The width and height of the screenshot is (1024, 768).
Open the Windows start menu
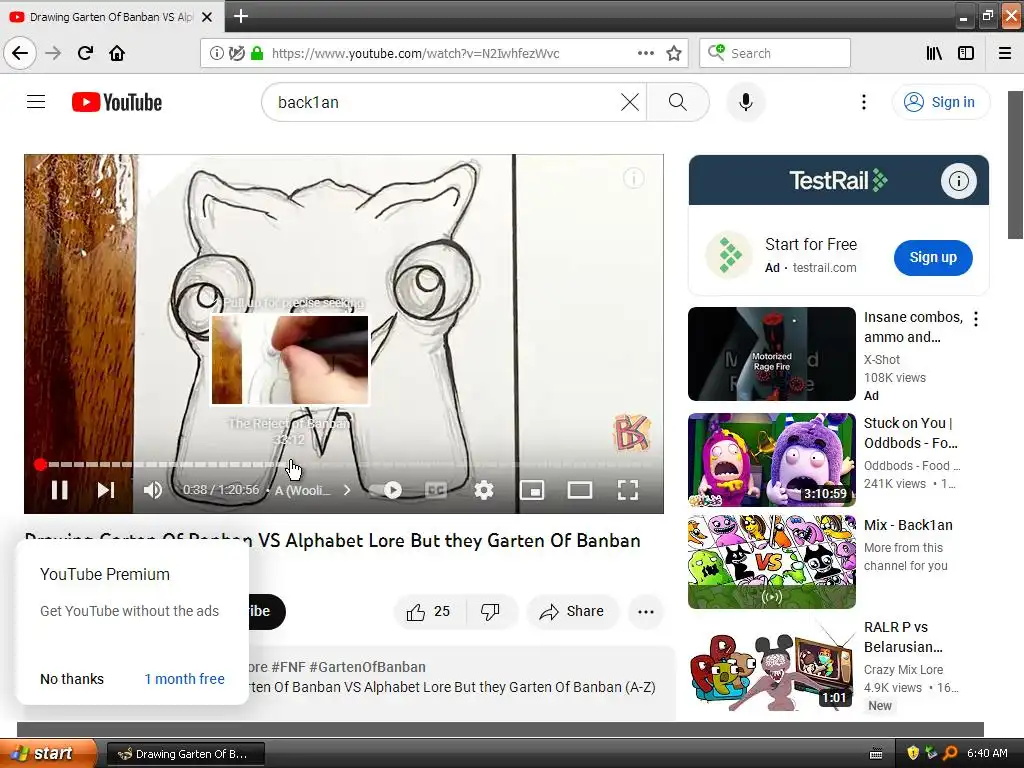coord(47,754)
